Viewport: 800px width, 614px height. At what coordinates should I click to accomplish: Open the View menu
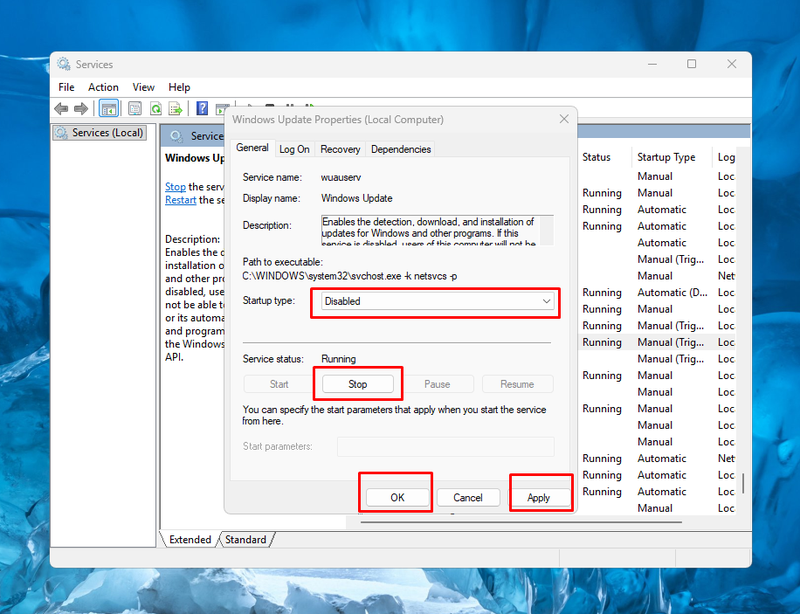tap(143, 87)
